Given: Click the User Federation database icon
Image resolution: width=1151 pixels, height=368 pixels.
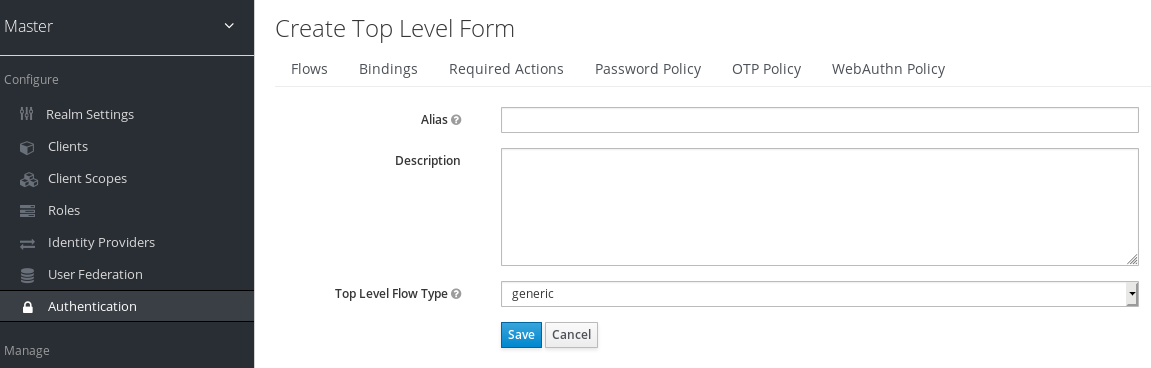Looking at the screenshot, I should (x=27, y=275).
